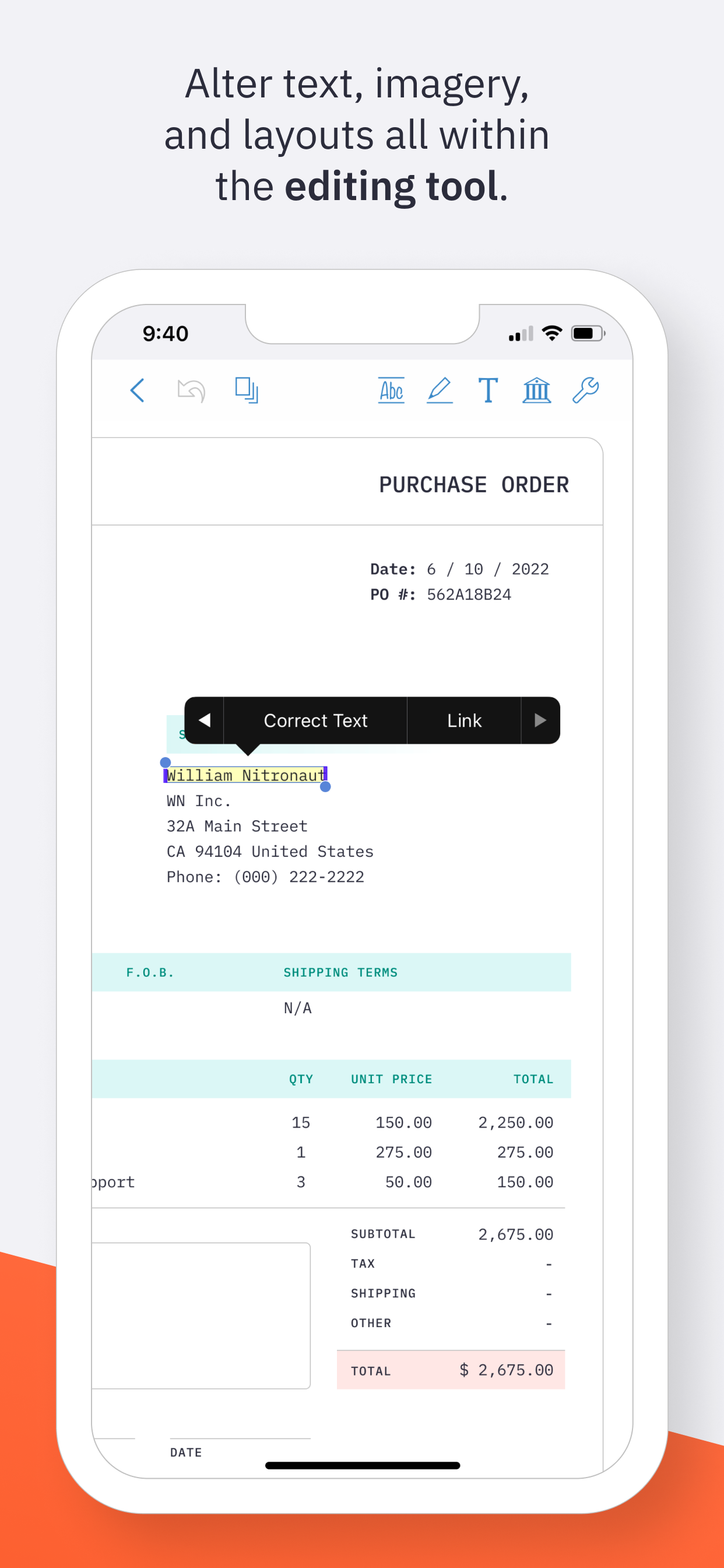This screenshot has width=724, height=1568.
Task: Open the page thumbnails icon
Action: [x=247, y=390]
